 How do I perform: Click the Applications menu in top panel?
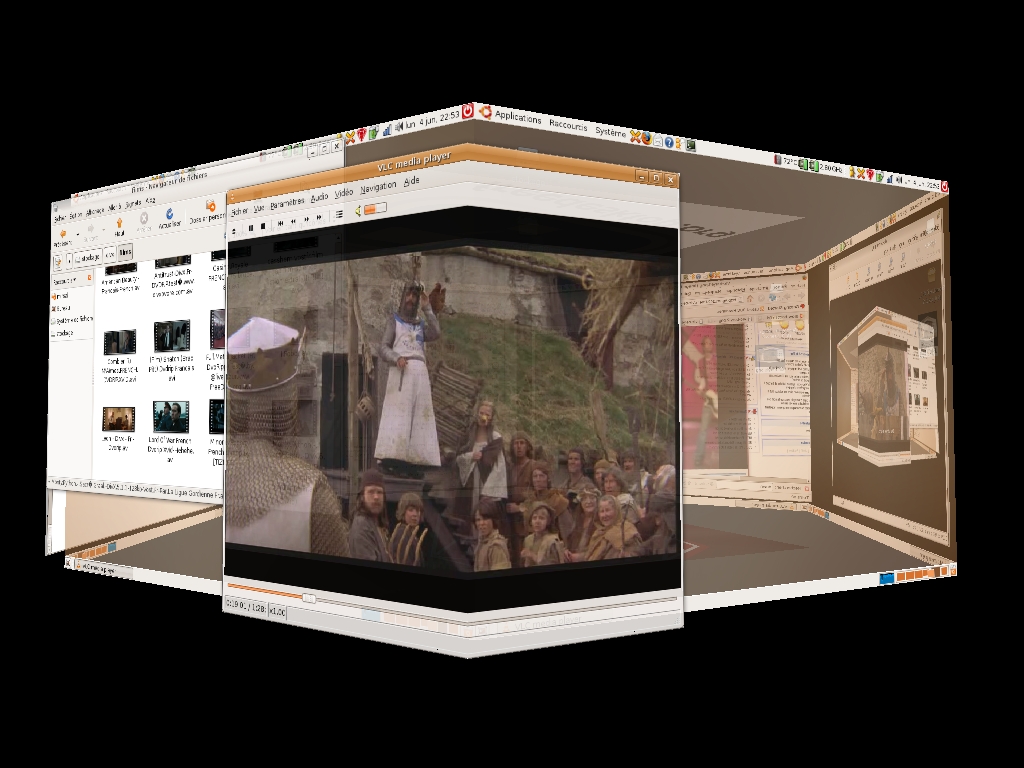[518, 118]
